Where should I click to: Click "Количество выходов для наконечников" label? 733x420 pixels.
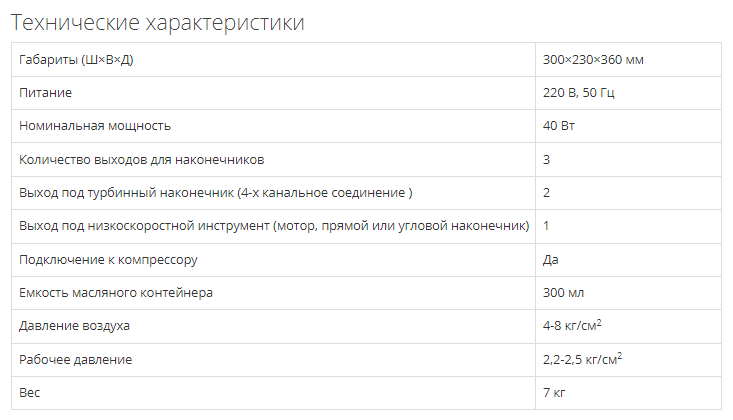pyautogui.click(x=142, y=159)
